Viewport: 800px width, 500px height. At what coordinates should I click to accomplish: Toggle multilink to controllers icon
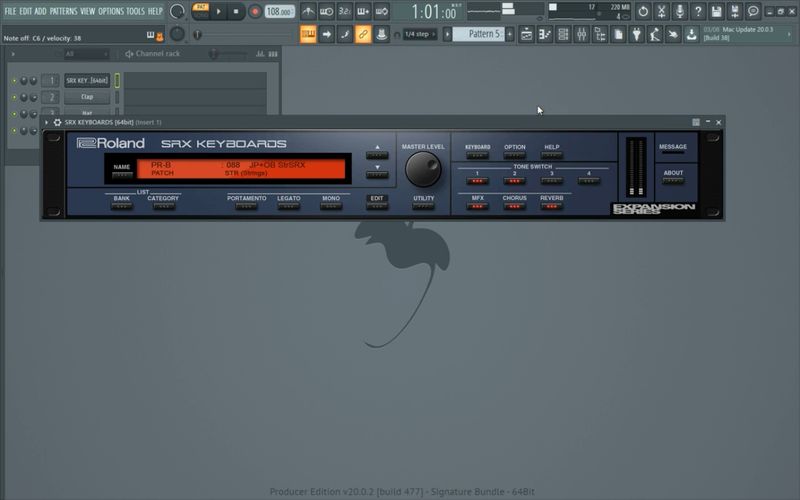click(382, 34)
